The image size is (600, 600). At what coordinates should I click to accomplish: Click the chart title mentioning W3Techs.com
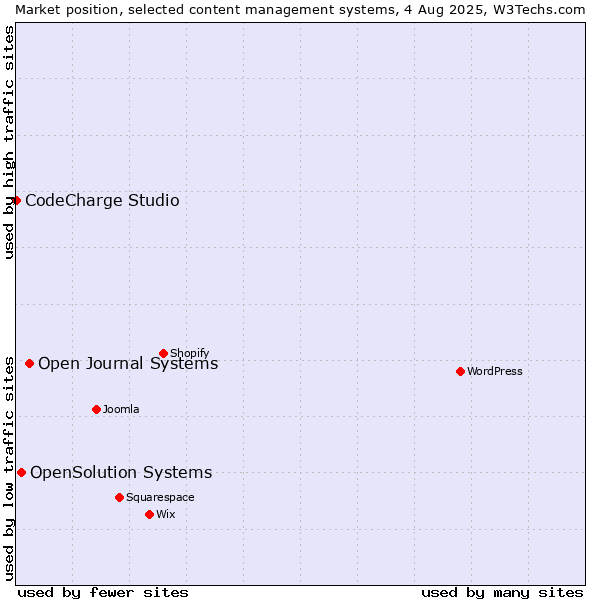300,10
